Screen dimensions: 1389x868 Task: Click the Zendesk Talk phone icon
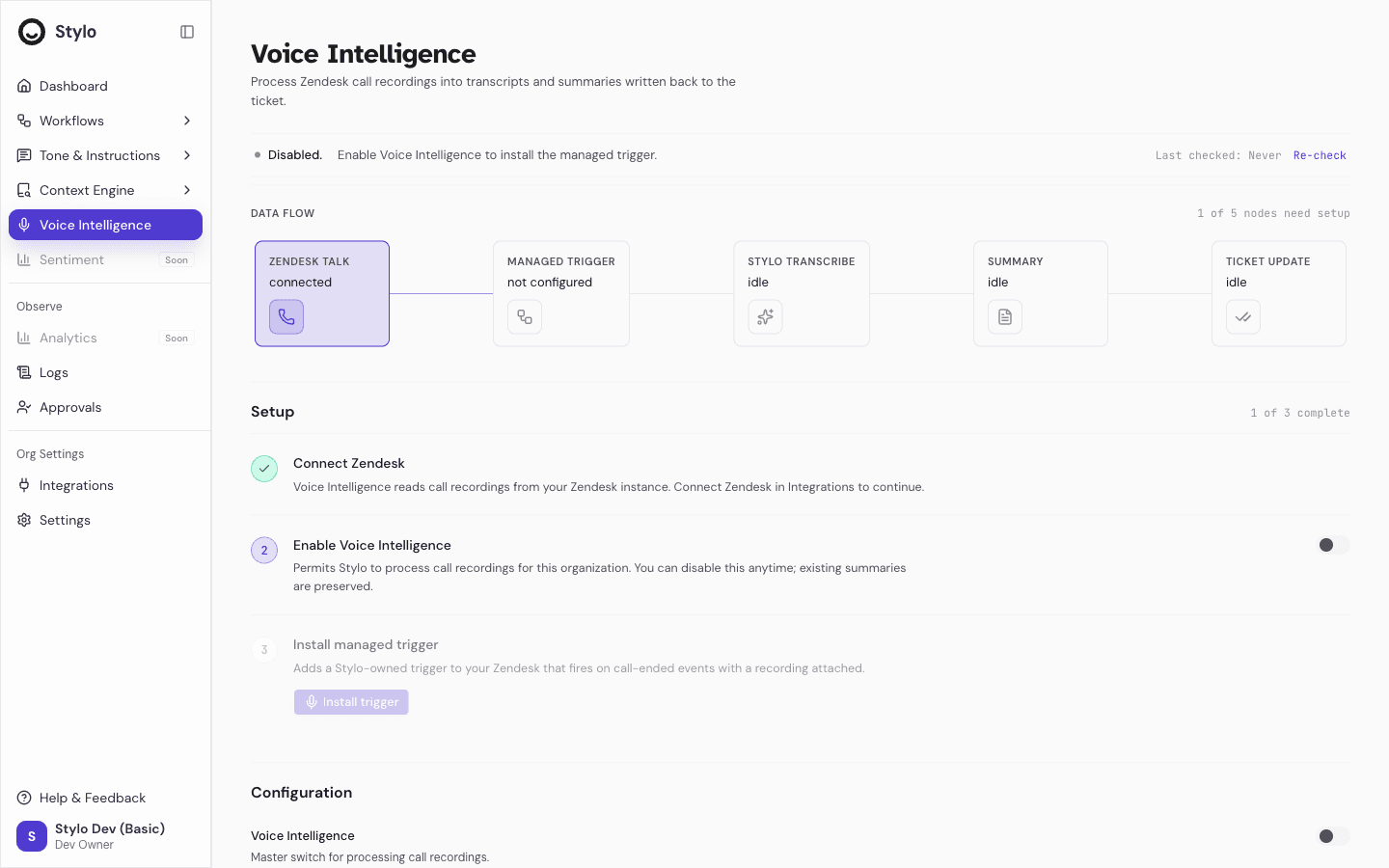[286, 316]
